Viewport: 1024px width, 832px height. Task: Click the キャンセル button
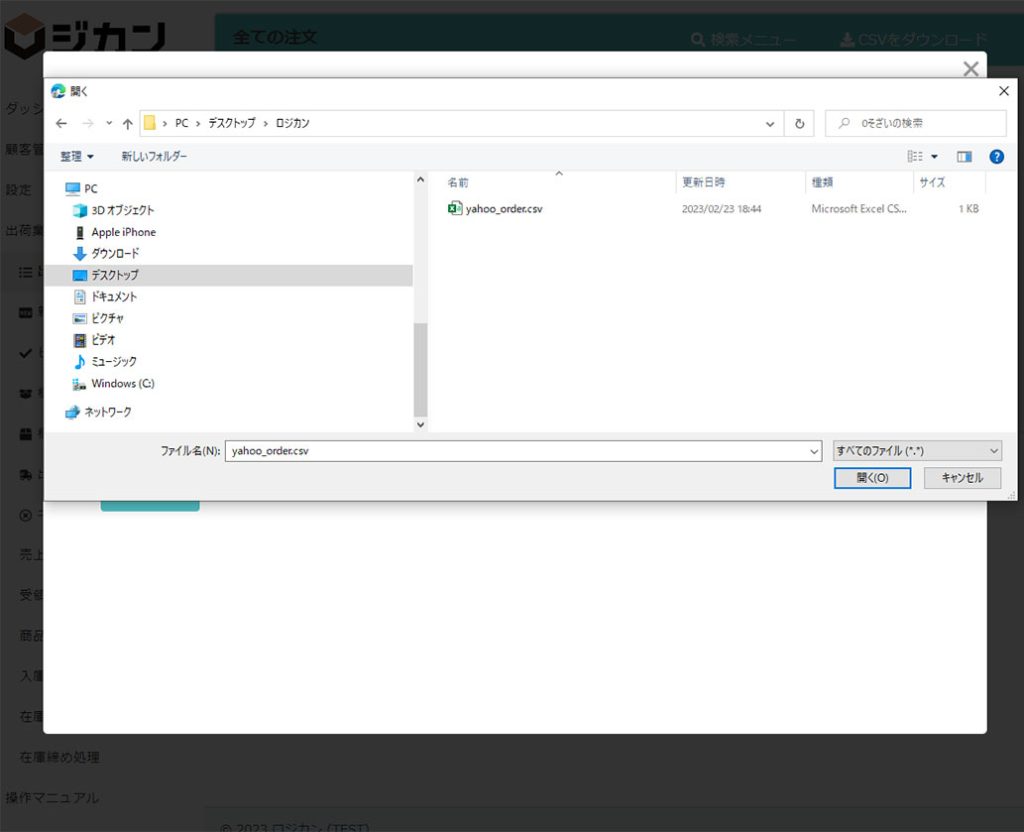(961, 478)
